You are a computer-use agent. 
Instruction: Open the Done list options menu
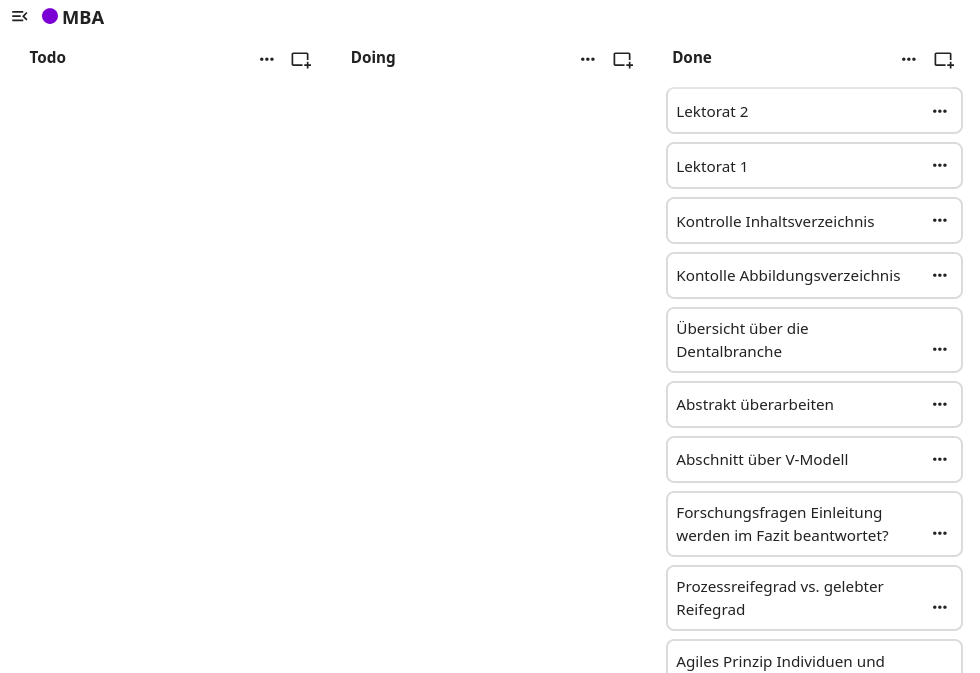pyautogui.click(x=909, y=60)
